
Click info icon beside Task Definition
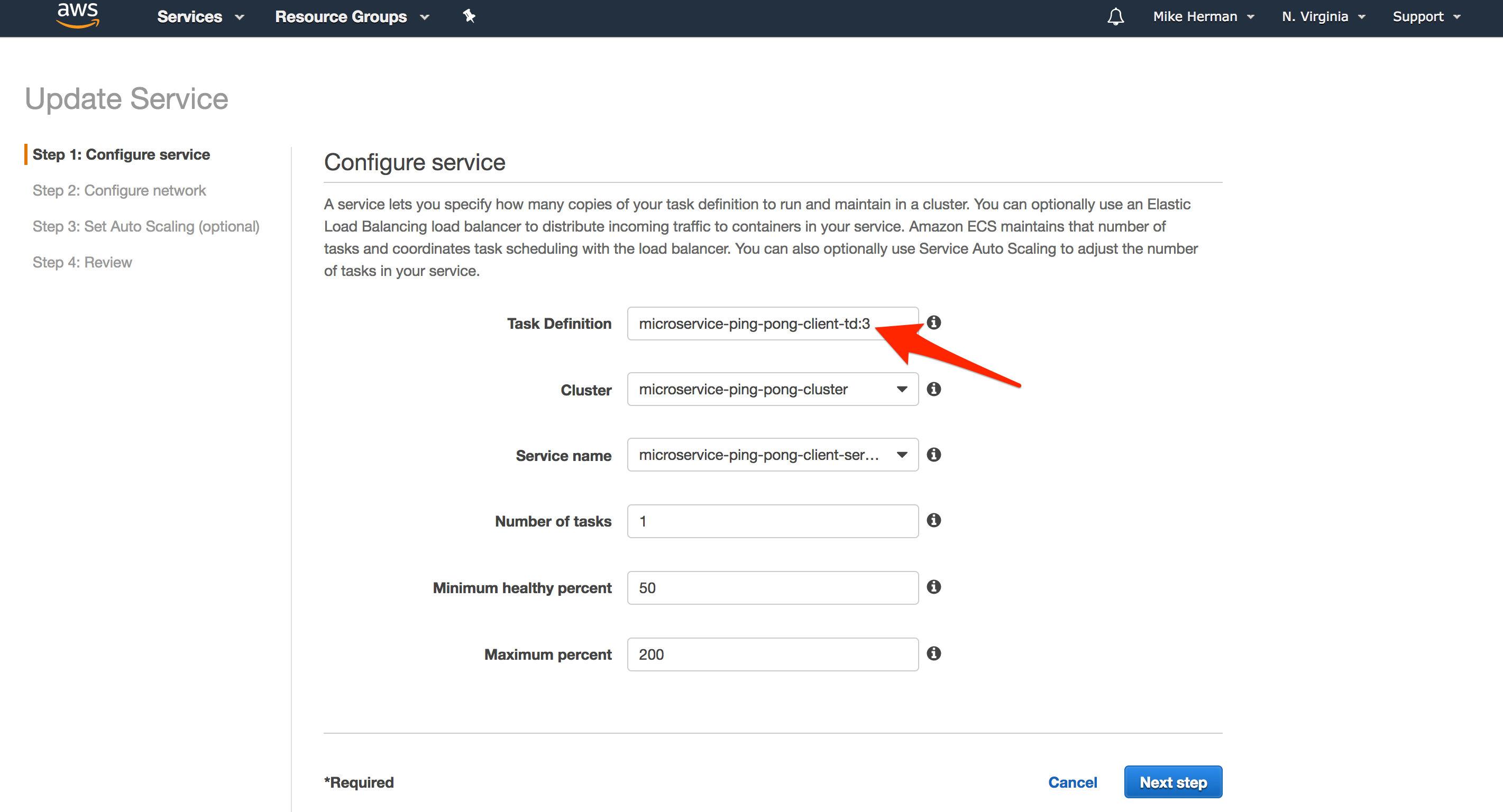point(933,322)
